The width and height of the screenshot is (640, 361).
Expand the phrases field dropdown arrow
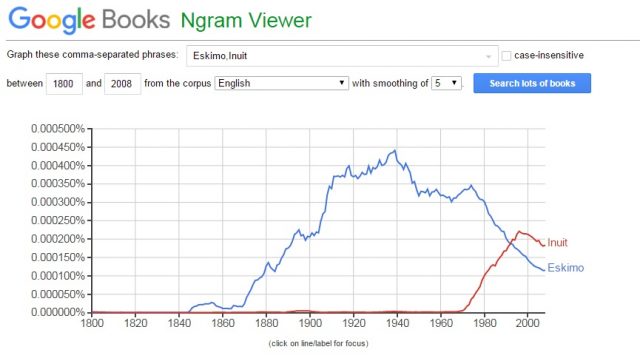click(x=488, y=56)
